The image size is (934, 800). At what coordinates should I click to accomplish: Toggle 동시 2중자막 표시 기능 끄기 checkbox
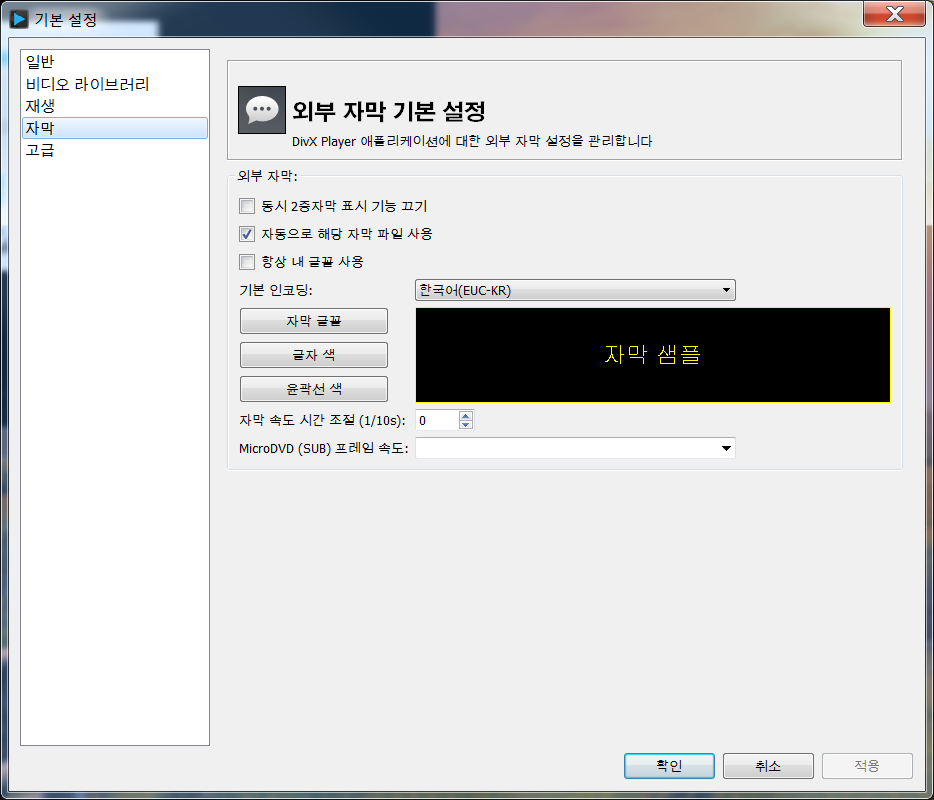(247, 206)
